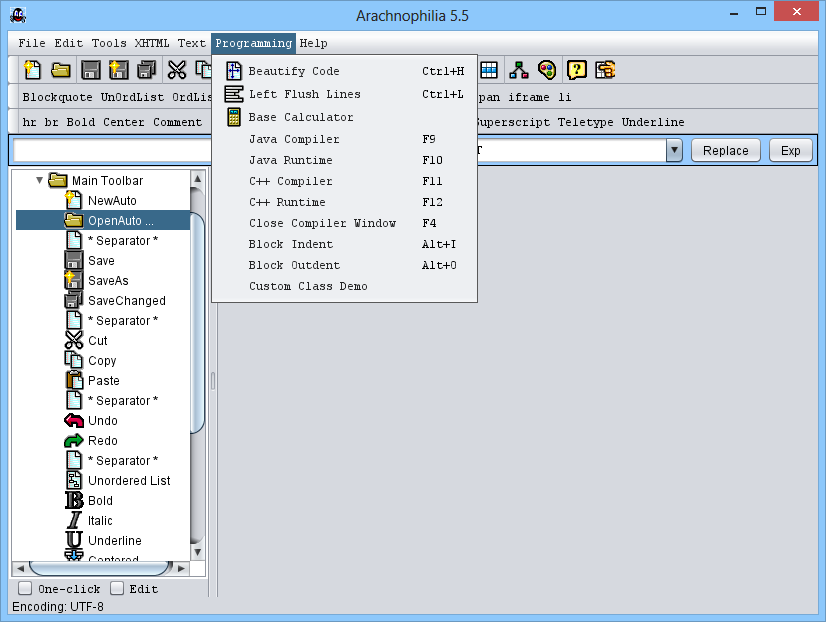Click the Save floppy toolbar icon
The height and width of the screenshot is (622, 826).
[91, 70]
